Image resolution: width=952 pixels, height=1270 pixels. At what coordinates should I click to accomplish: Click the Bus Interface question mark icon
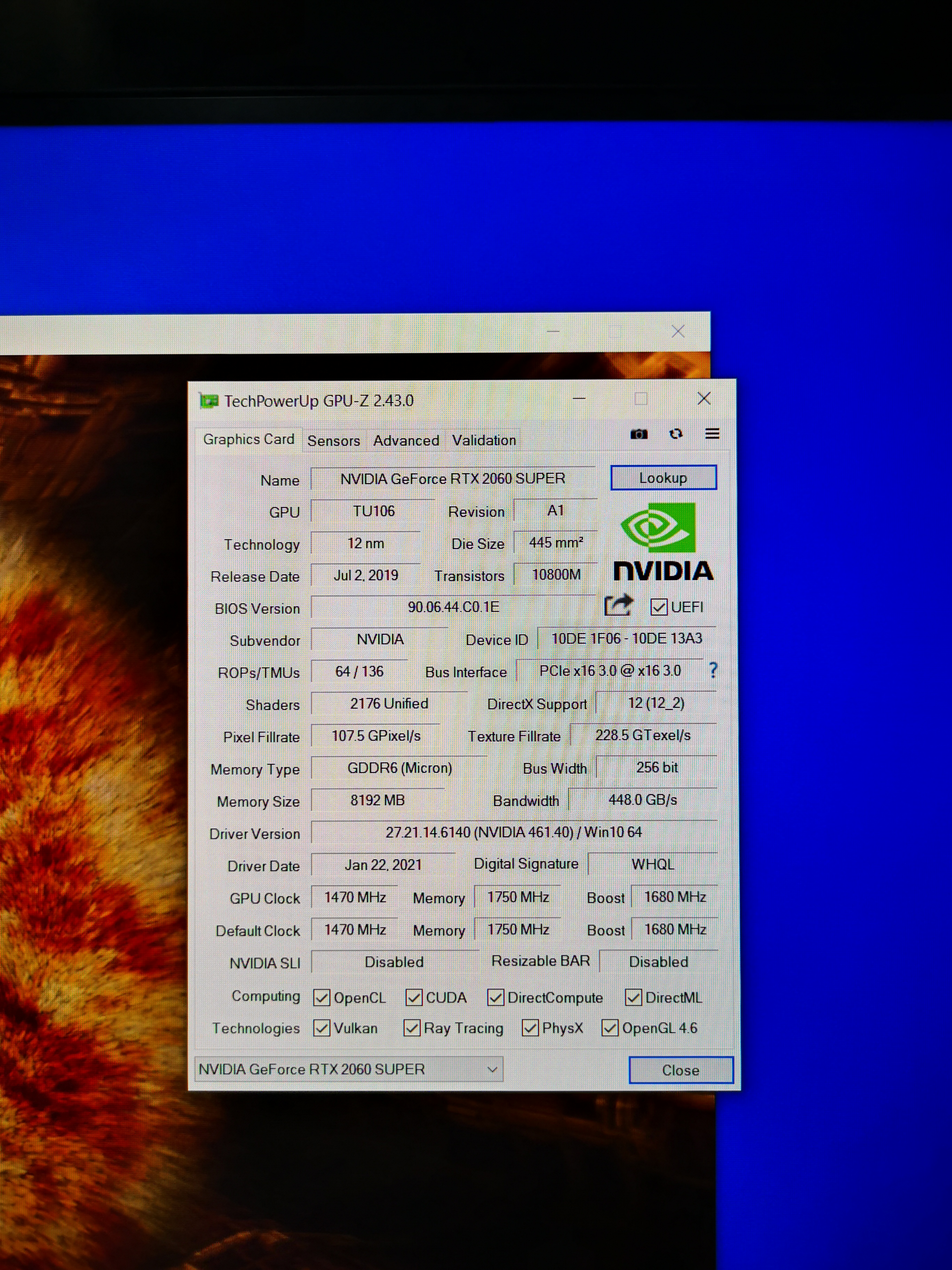pos(713,670)
